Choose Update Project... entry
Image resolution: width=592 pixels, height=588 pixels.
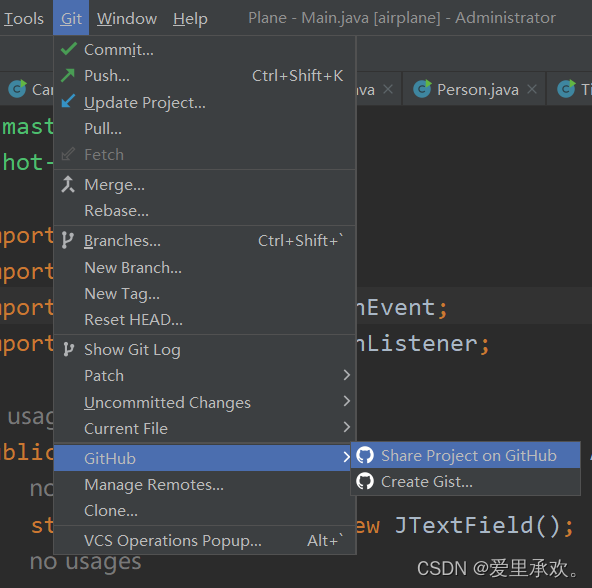click(205, 102)
